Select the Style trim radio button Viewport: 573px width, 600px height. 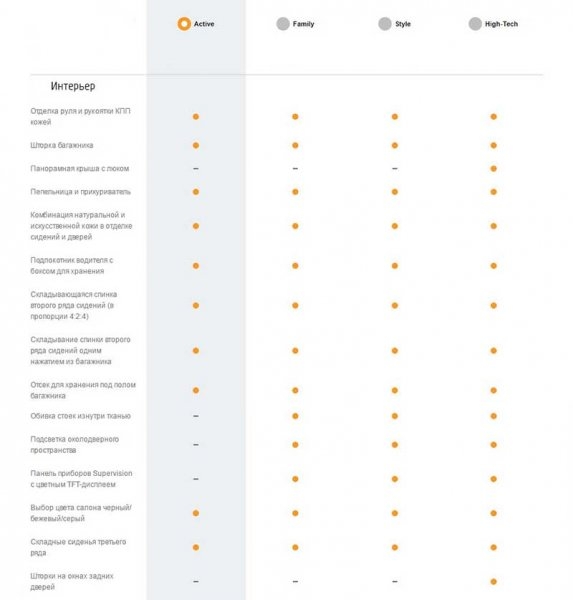(385, 24)
